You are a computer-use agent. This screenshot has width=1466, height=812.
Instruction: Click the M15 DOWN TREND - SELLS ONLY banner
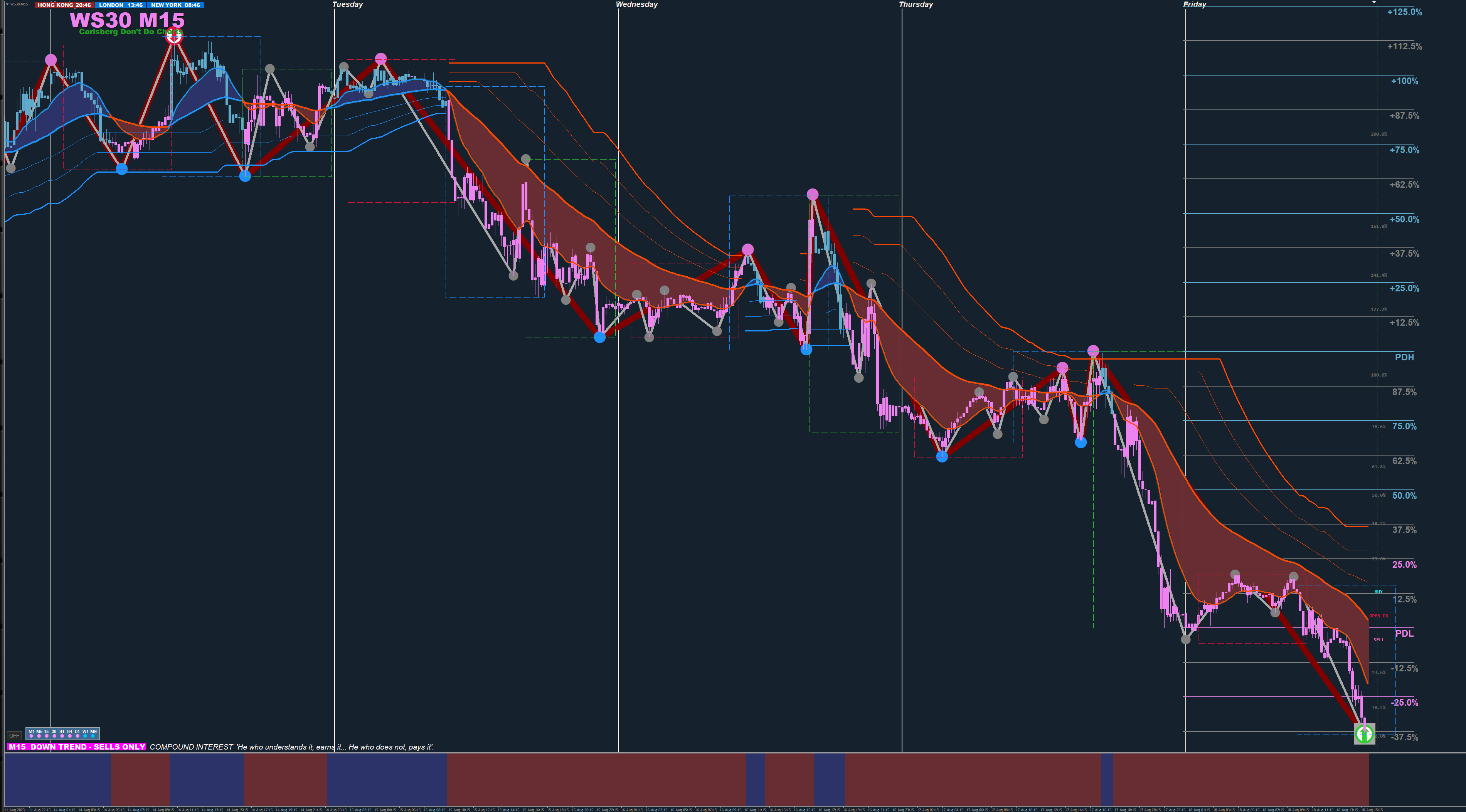(77, 746)
